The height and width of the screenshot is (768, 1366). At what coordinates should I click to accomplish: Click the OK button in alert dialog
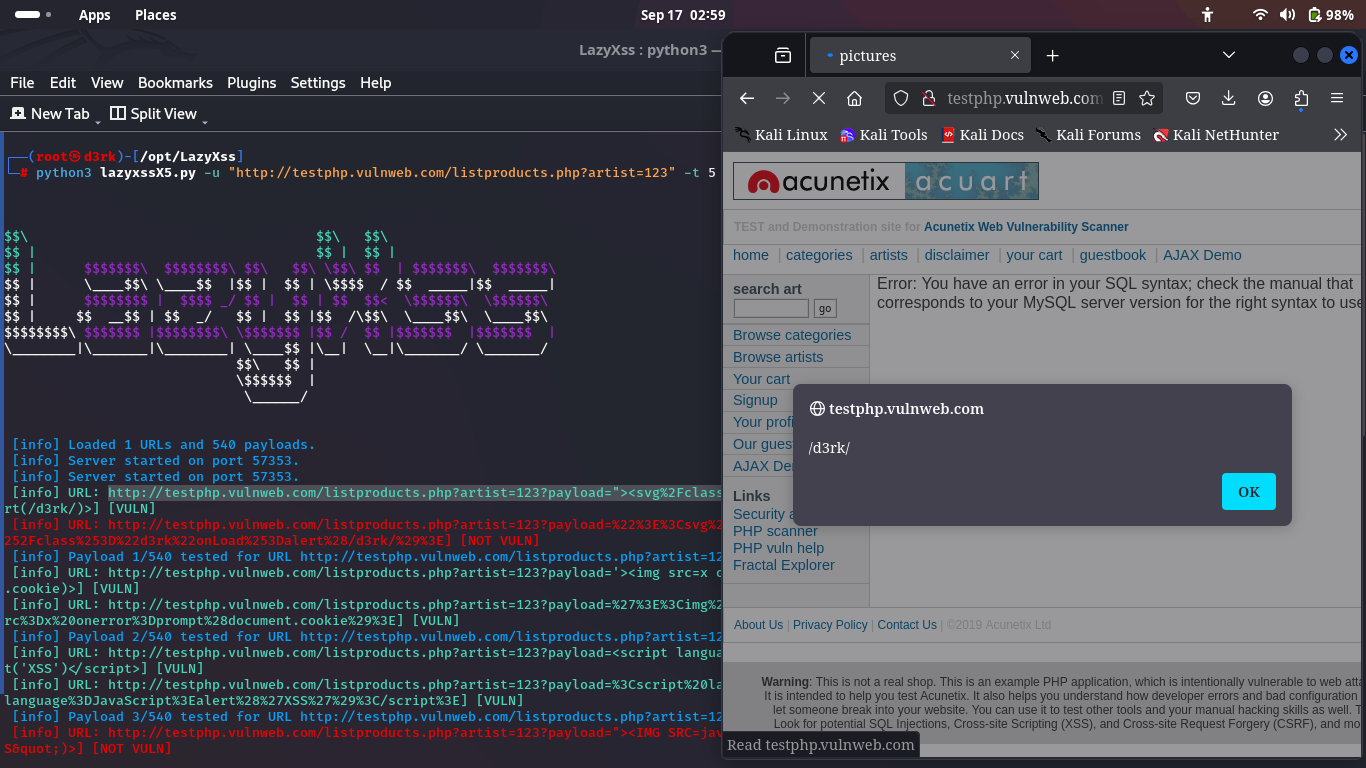(1249, 492)
